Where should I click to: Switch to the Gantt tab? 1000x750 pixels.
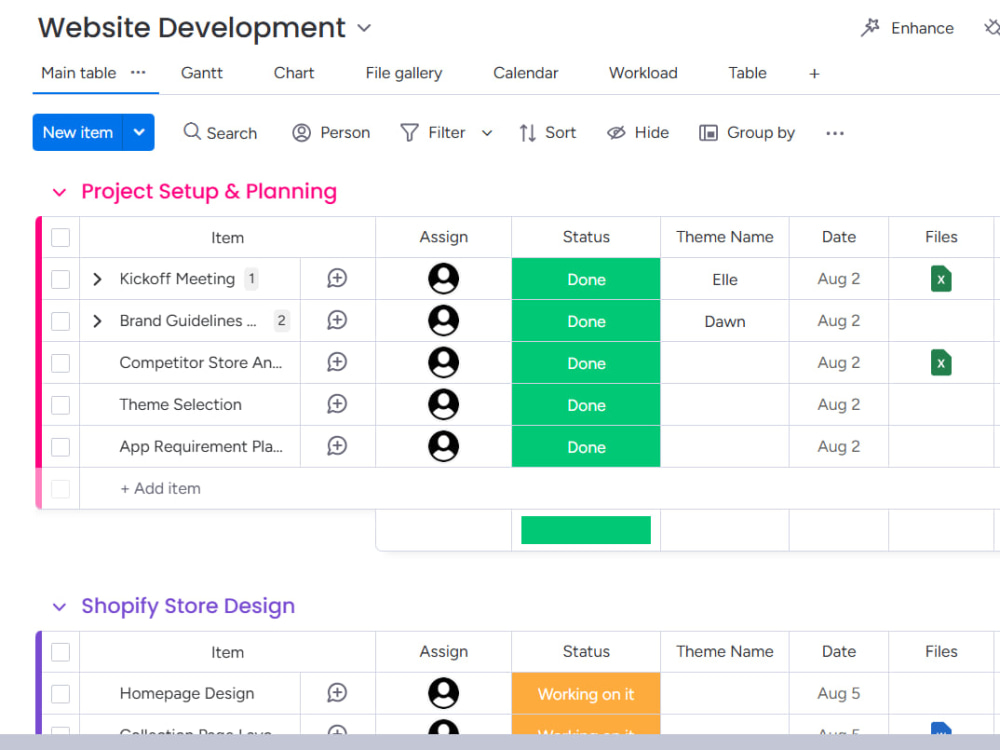click(202, 73)
